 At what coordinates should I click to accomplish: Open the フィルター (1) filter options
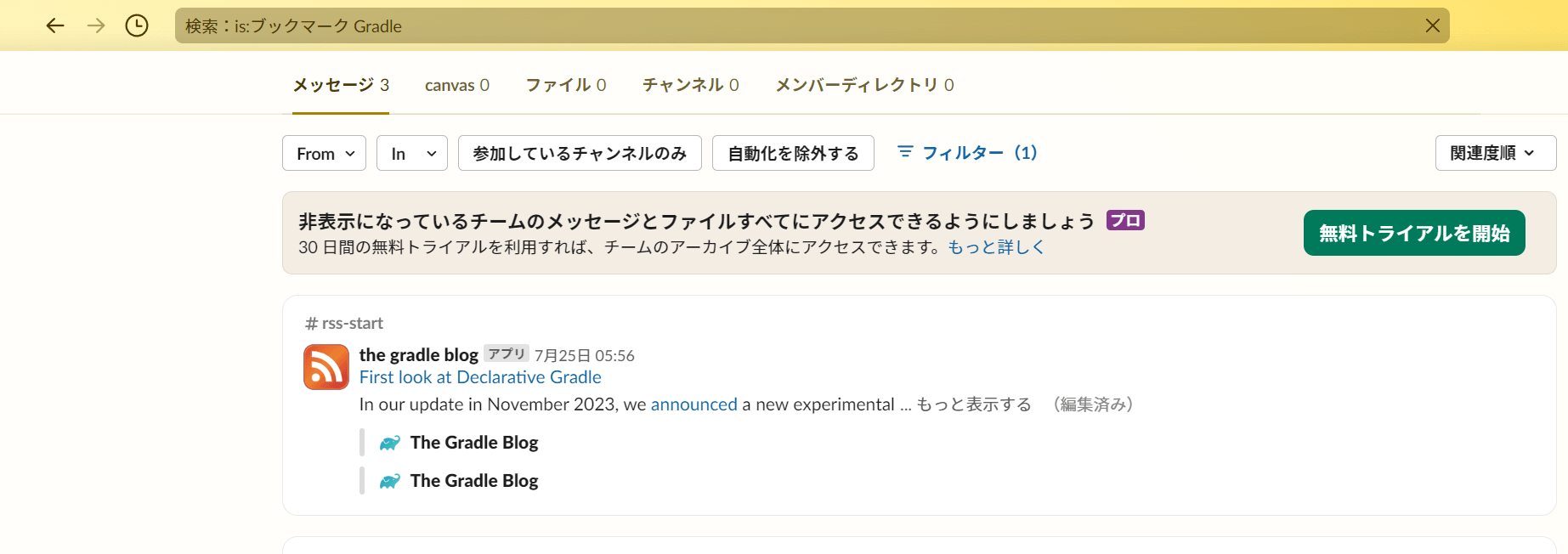click(x=967, y=153)
